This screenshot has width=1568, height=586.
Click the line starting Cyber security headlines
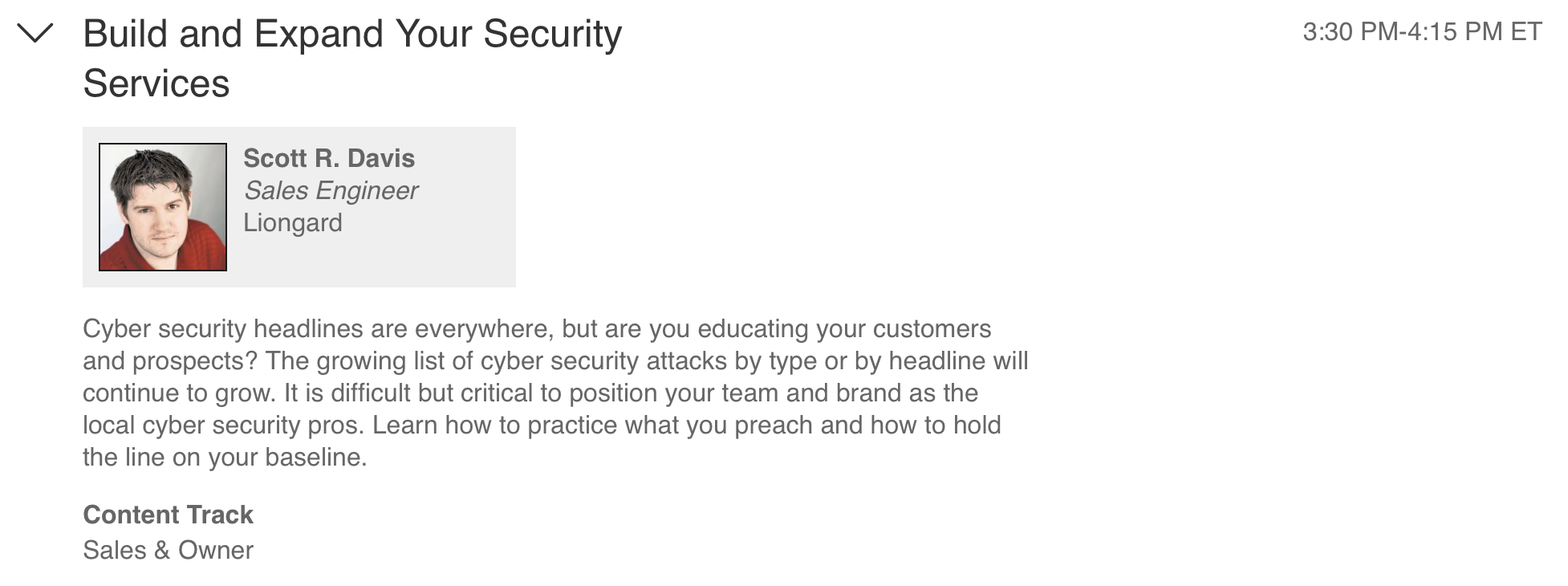point(537,329)
